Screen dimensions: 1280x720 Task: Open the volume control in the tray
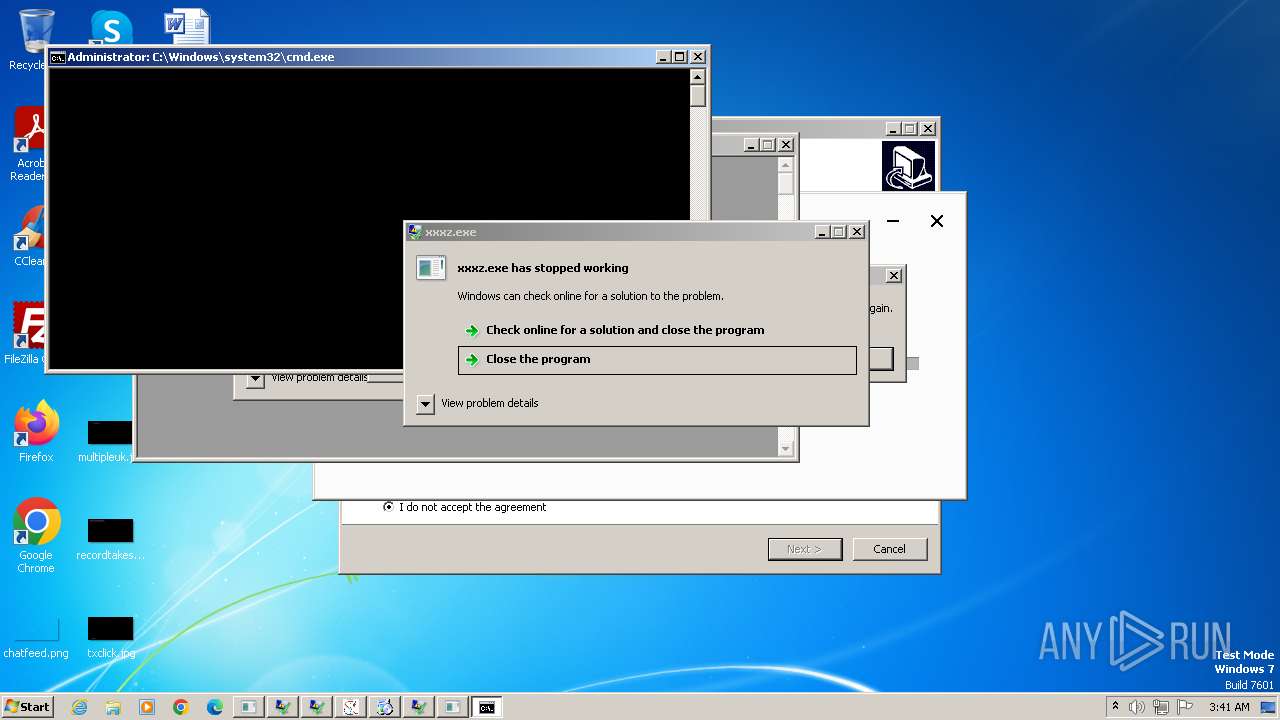coord(1137,707)
